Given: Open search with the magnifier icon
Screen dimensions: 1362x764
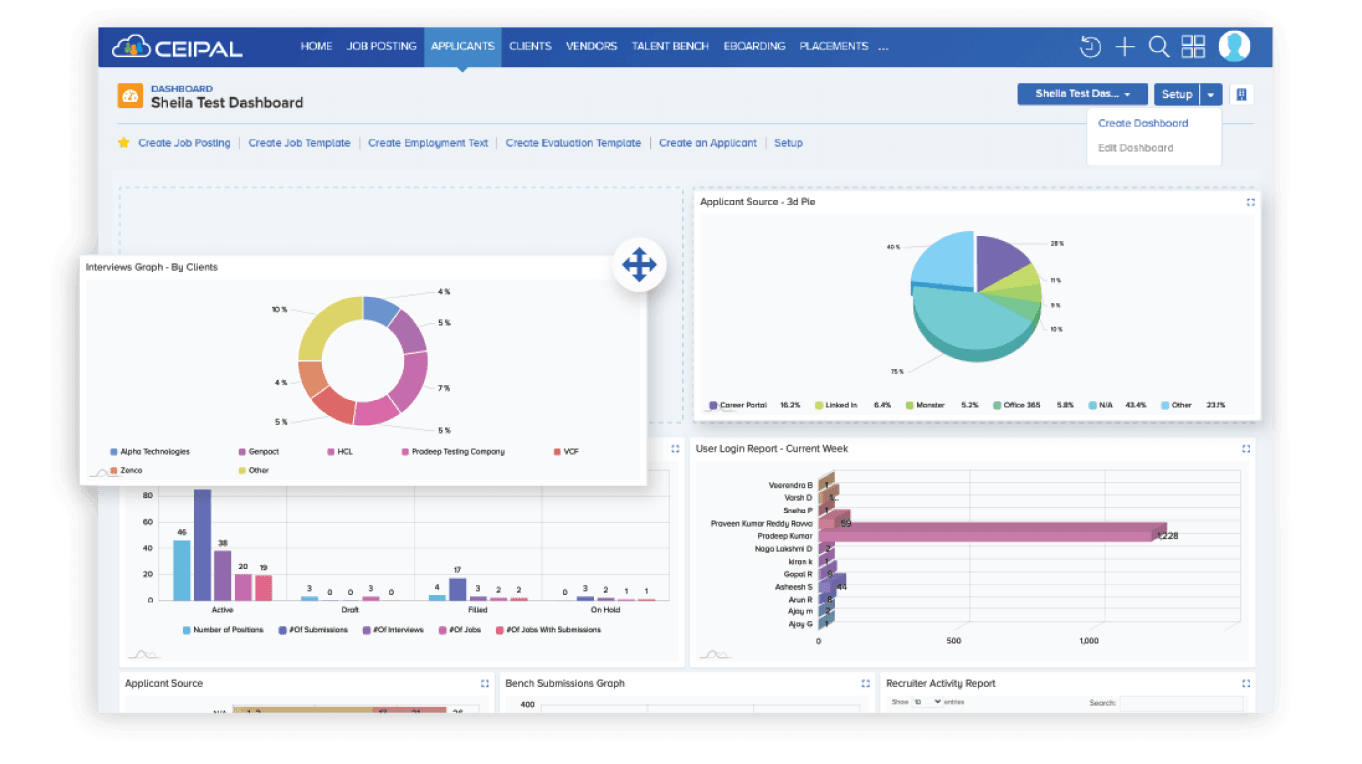Looking at the screenshot, I should tap(1158, 47).
